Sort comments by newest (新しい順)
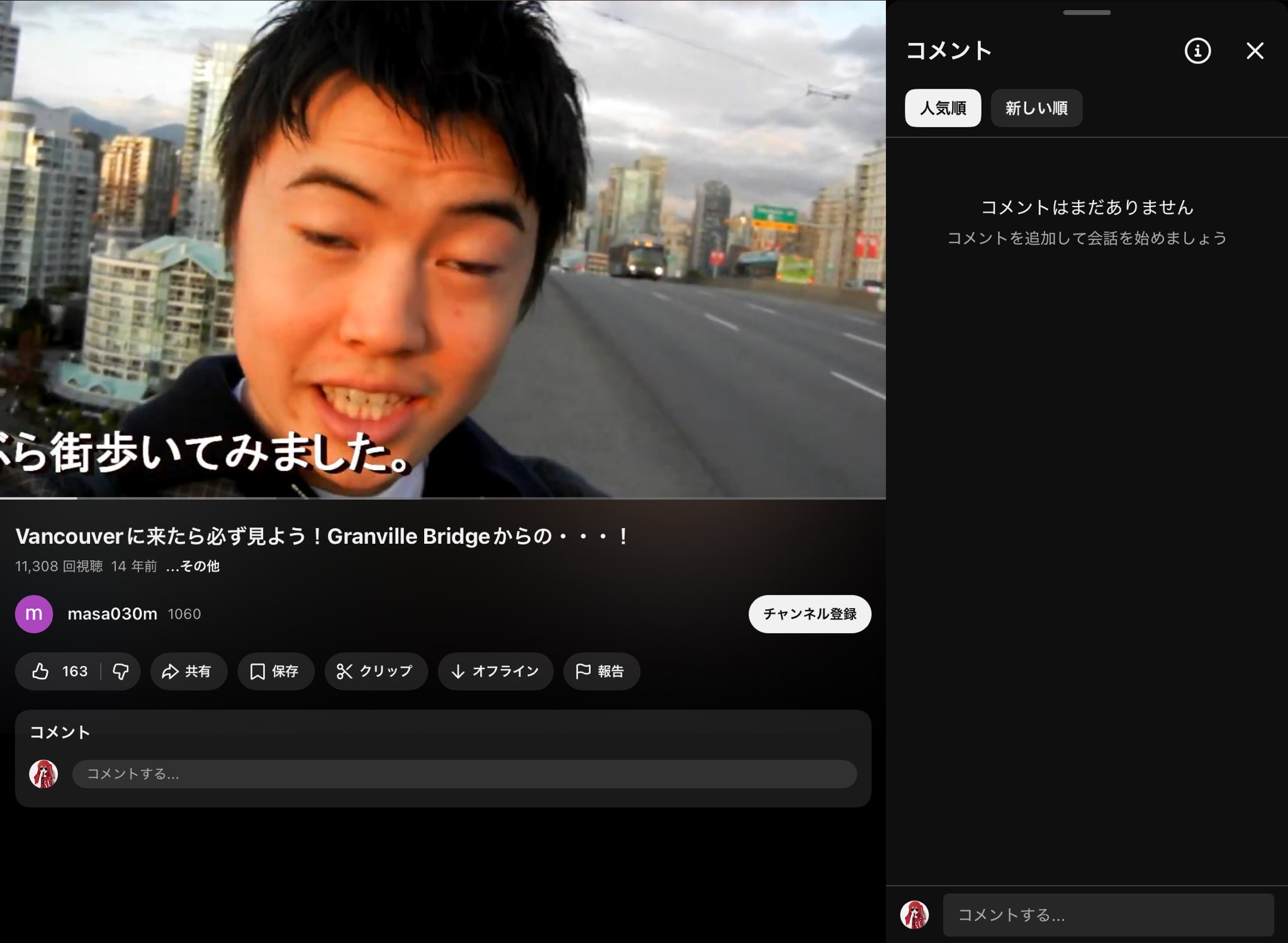Image resolution: width=1288 pixels, height=943 pixels. point(1036,108)
